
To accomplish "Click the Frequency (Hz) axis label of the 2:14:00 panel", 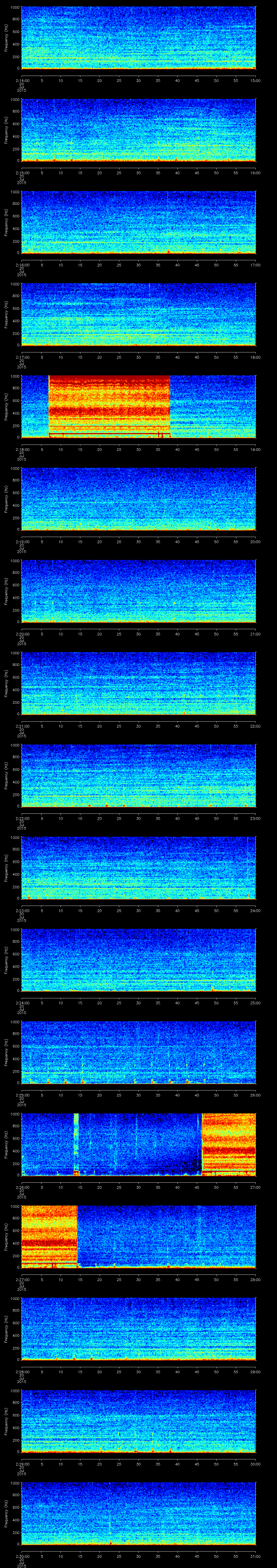I will click(6, 38).
